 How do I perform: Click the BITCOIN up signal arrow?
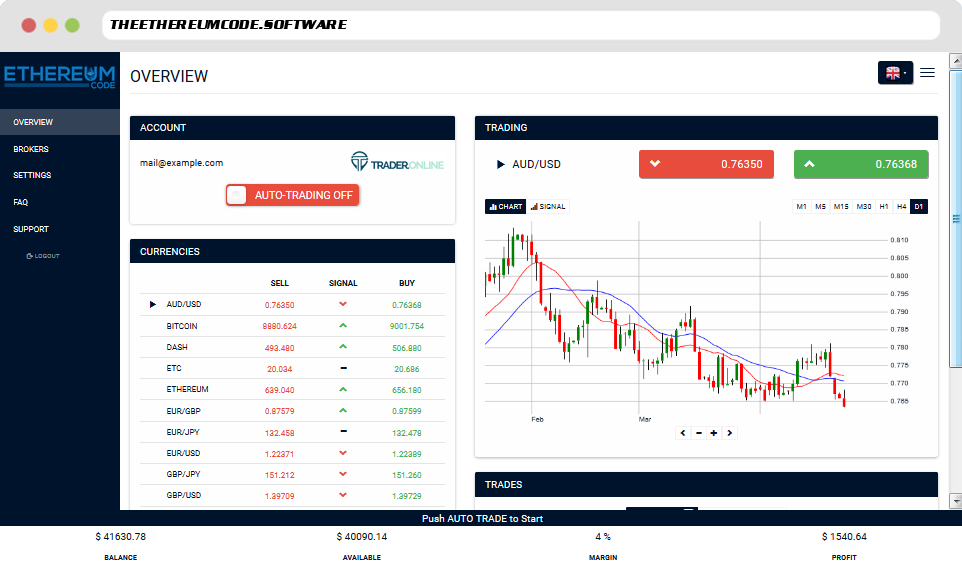343,326
